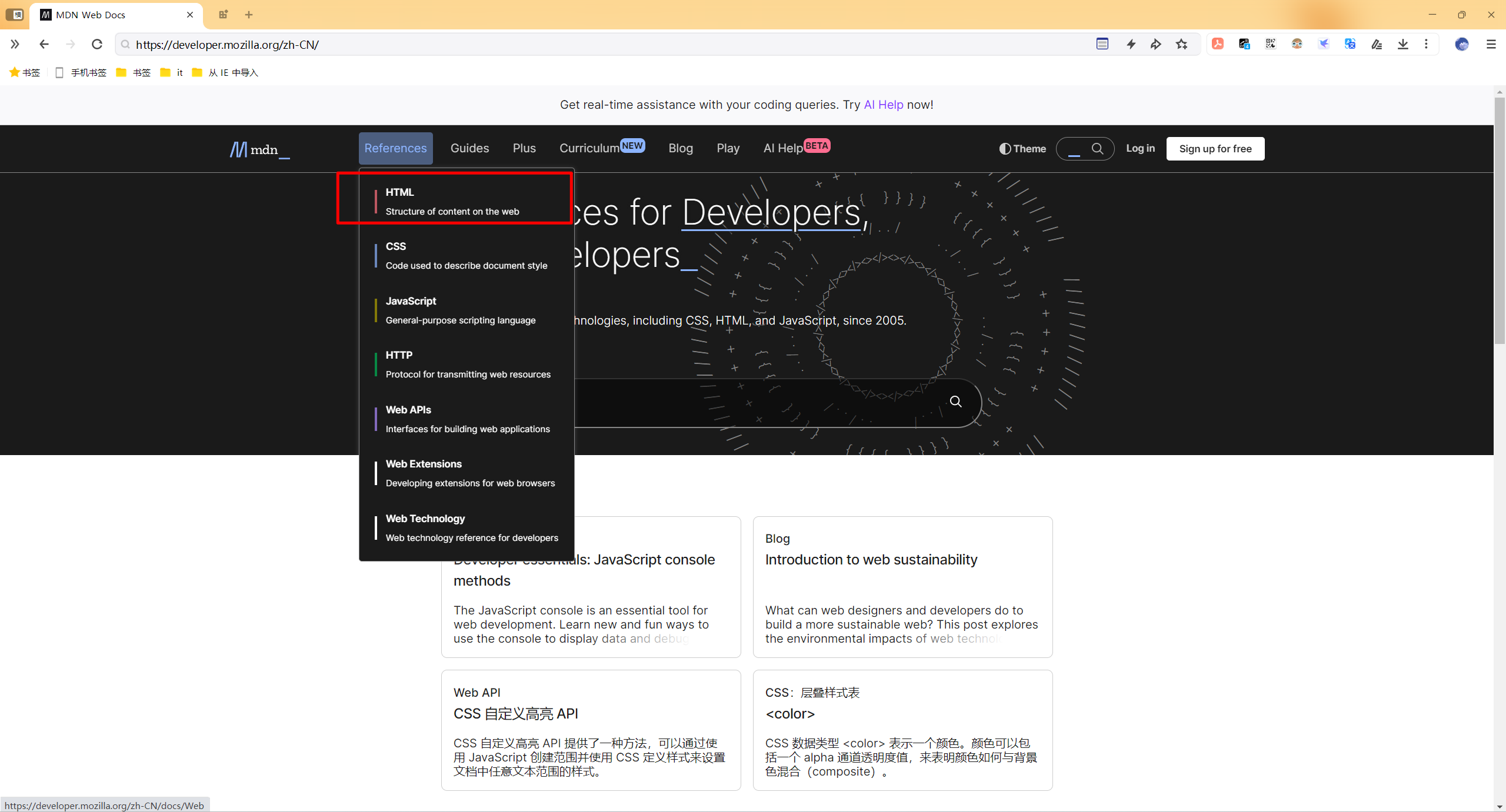
Task: Open 手机书签 mobile bookmarks
Action: tap(81, 72)
